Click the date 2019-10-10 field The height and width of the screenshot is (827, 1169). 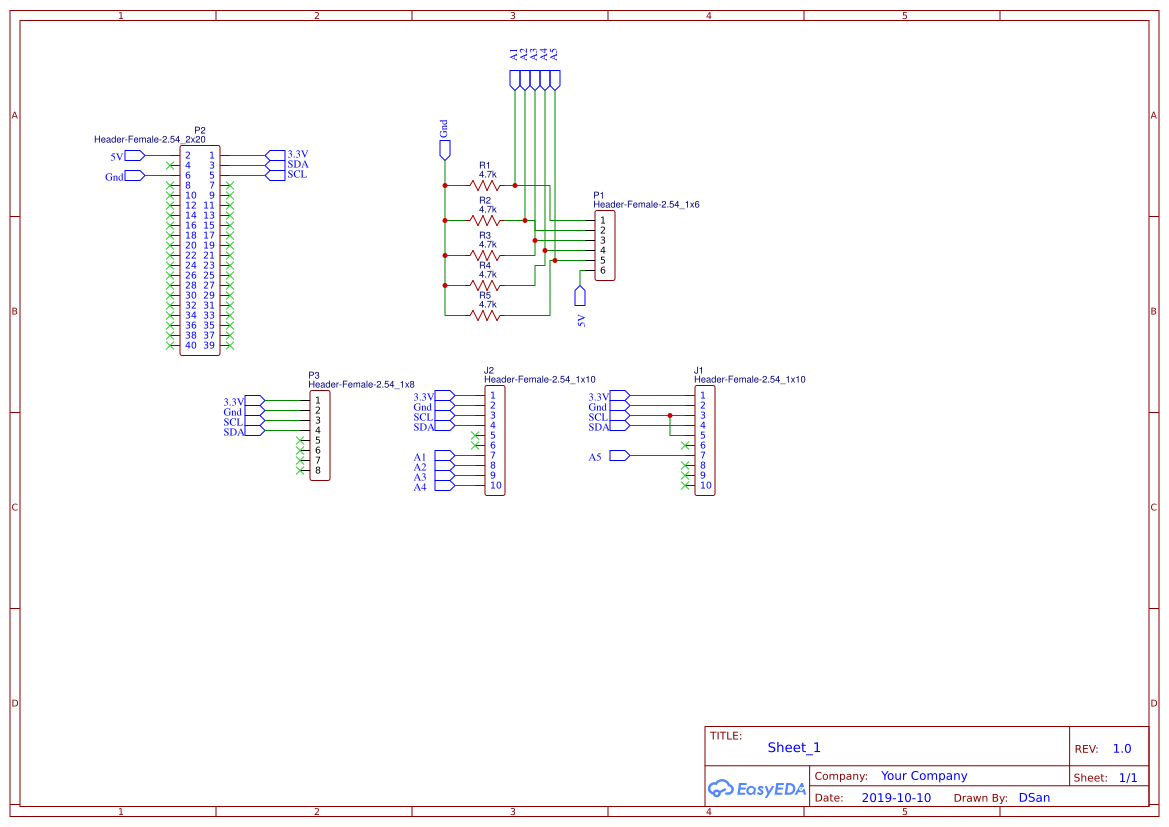coord(896,797)
